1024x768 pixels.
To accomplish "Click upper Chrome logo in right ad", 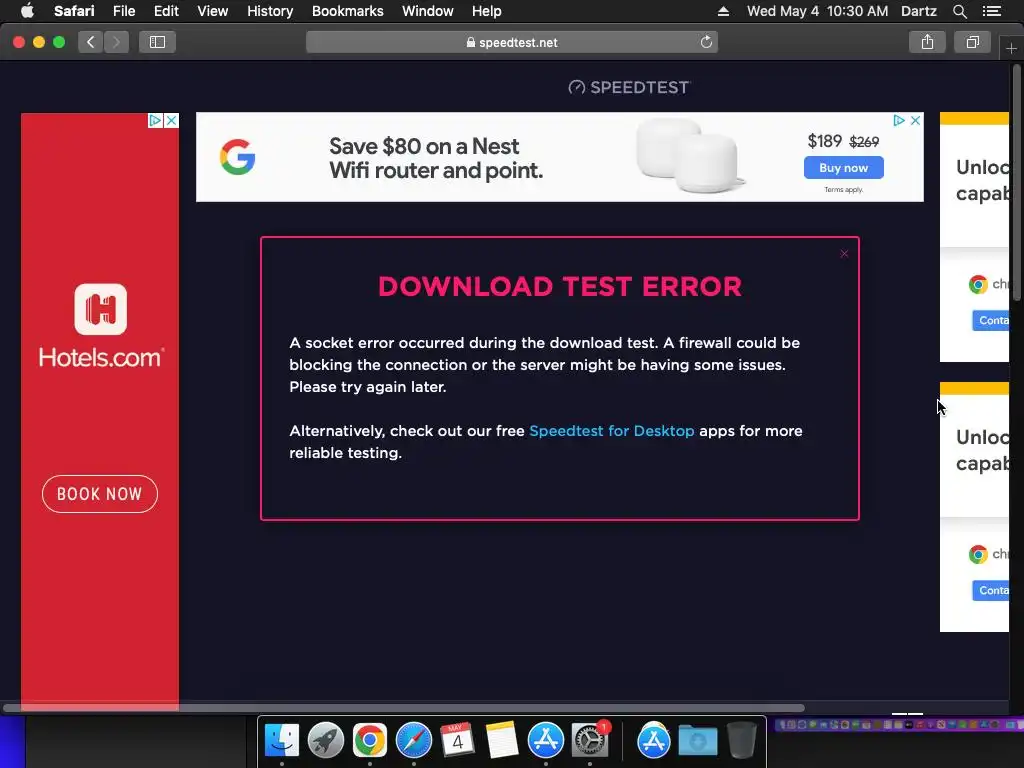I will [978, 284].
